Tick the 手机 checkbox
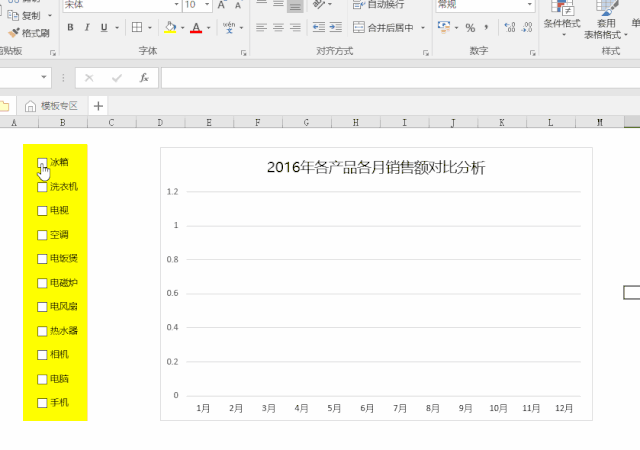This screenshot has height=450, width=640. coord(42,403)
